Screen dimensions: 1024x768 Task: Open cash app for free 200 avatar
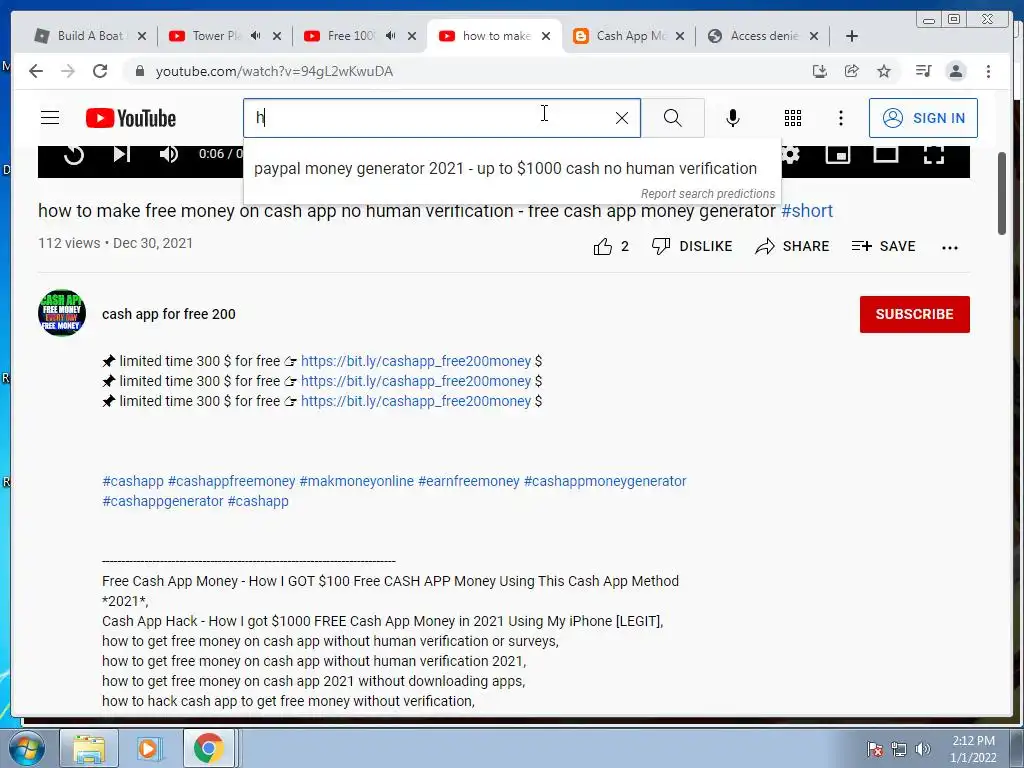pyautogui.click(x=62, y=313)
